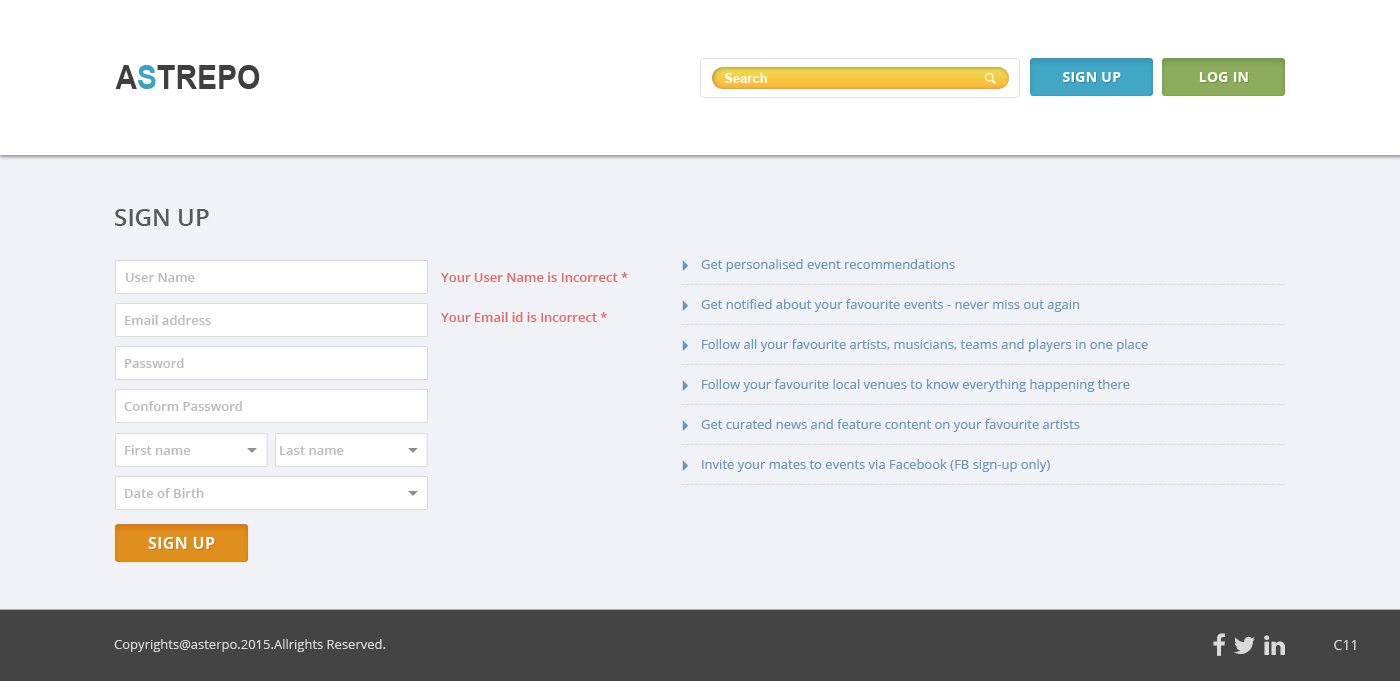Click the copyrights footer text
This screenshot has height=681, width=1400.
(x=250, y=645)
